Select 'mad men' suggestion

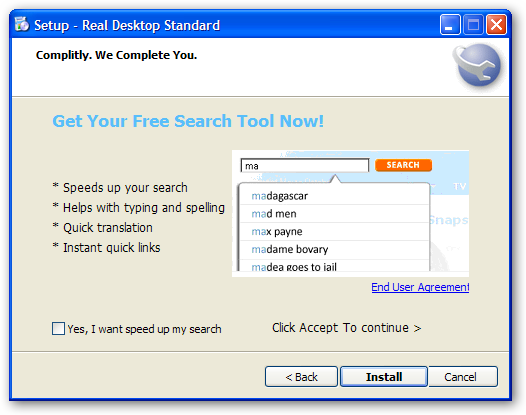pyautogui.click(x=334, y=214)
